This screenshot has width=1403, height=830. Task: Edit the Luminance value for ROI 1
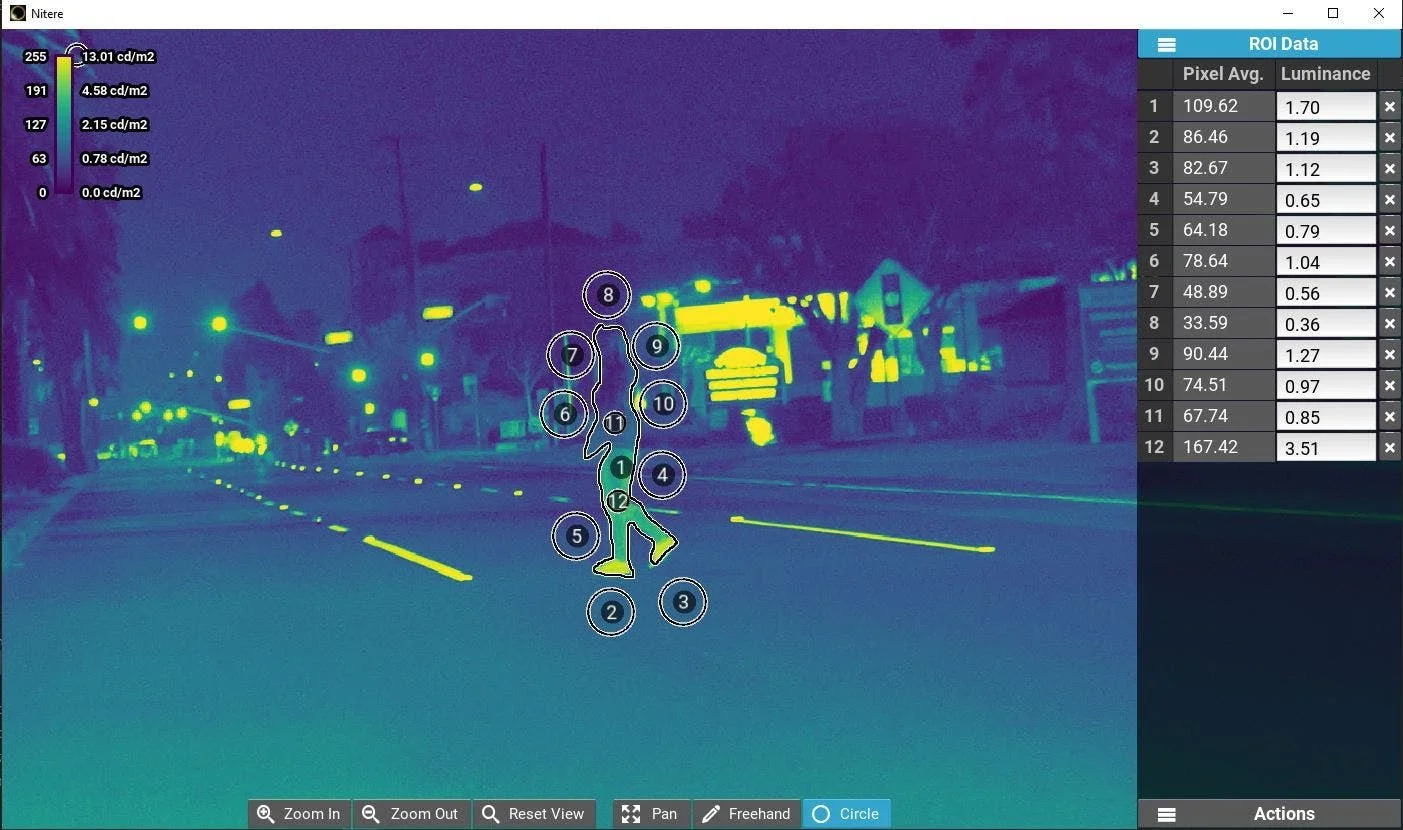pyautogui.click(x=1327, y=106)
